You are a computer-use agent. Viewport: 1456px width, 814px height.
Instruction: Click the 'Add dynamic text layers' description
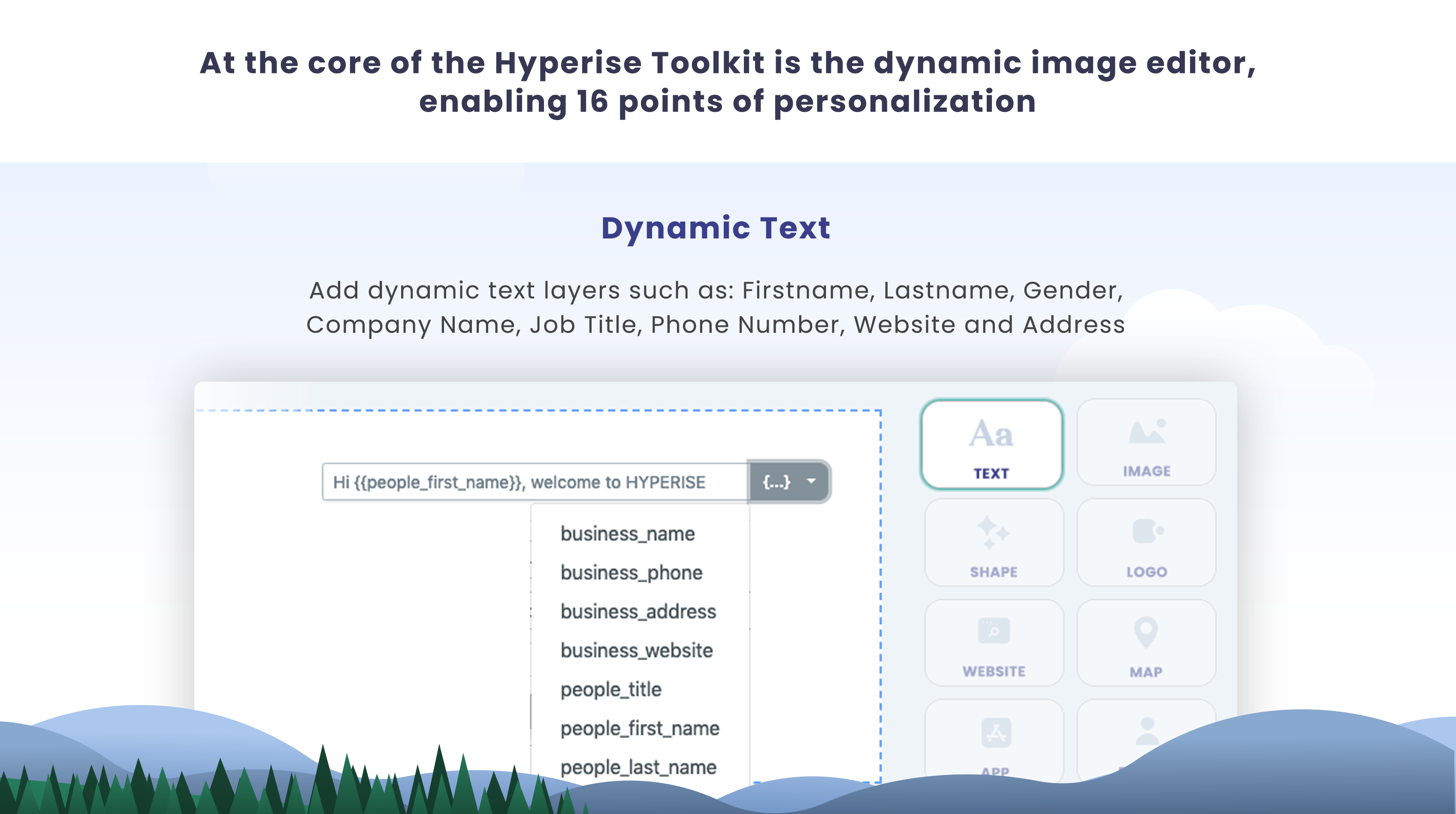pos(716,308)
